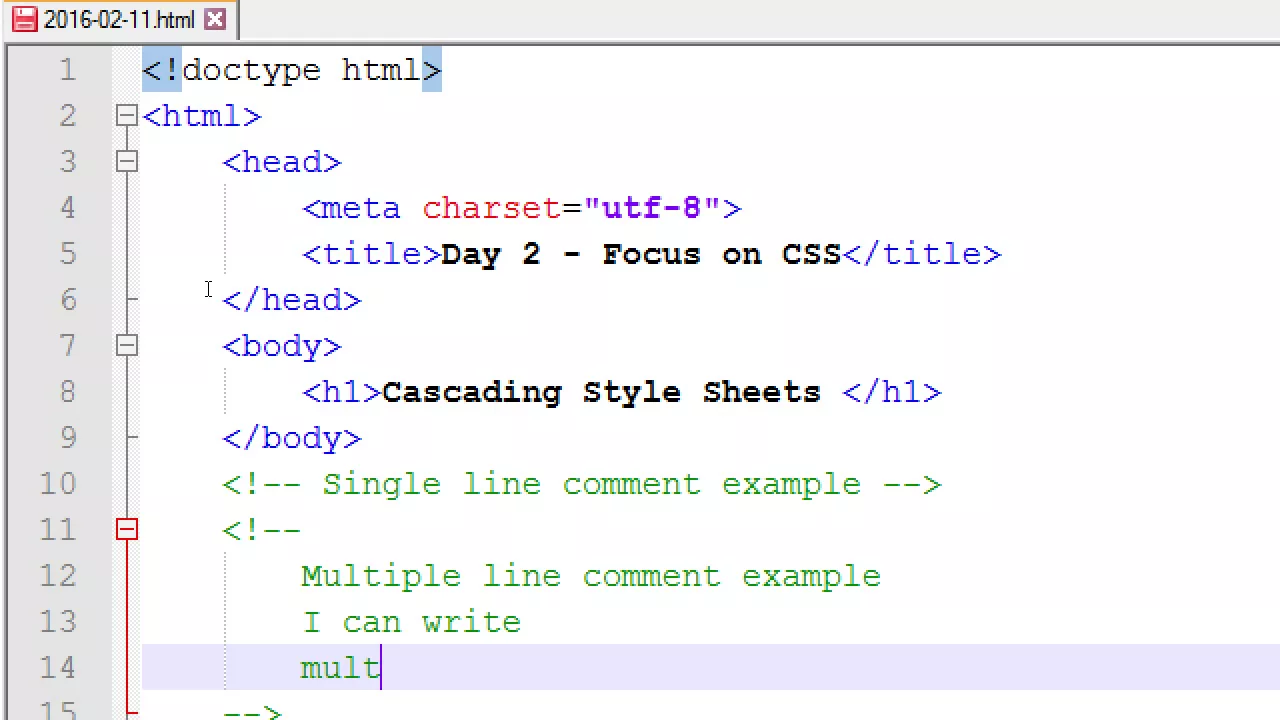Screen dimensions: 1280x720
Task: Click the charset attribute name
Action: click(491, 208)
